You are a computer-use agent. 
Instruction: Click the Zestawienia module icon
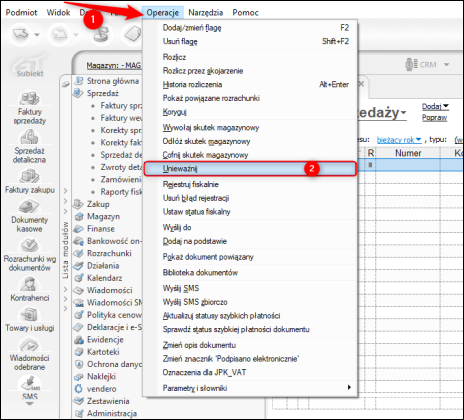(x=79, y=401)
